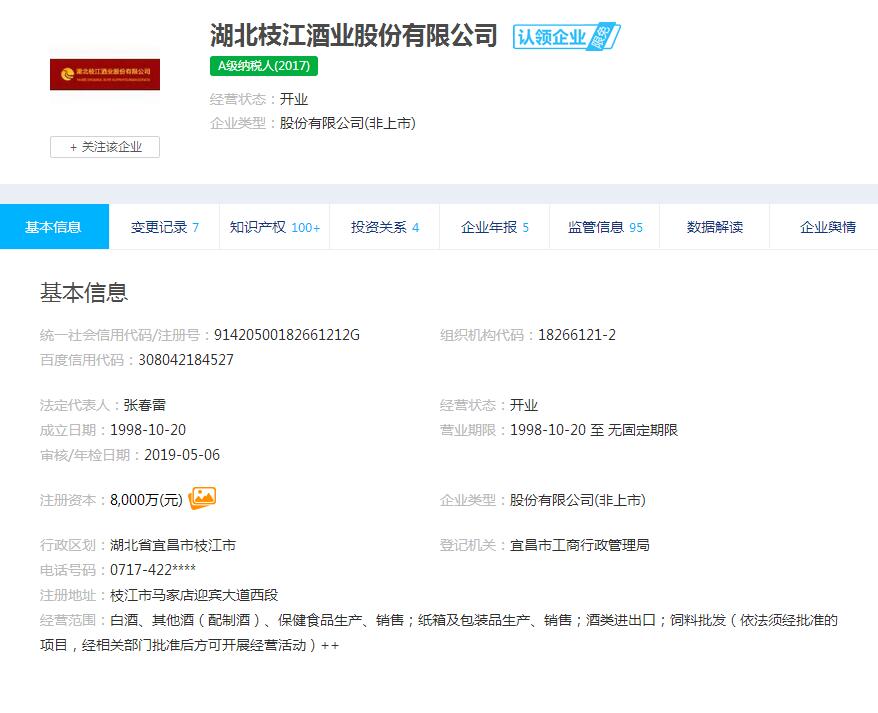The image size is (878, 713).
Task: Click the 关注该企业 follow button
Action: (x=105, y=147)
